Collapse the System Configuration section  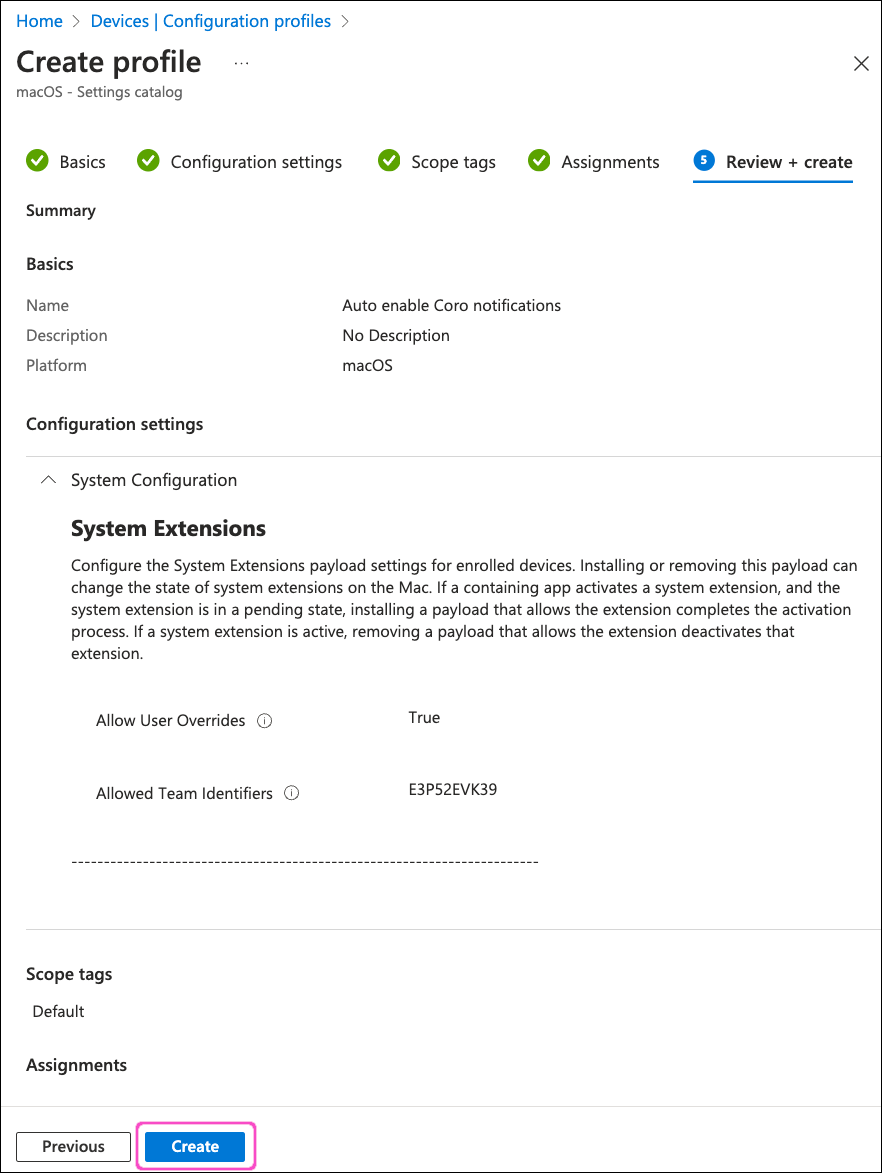[x=47, y=480]
